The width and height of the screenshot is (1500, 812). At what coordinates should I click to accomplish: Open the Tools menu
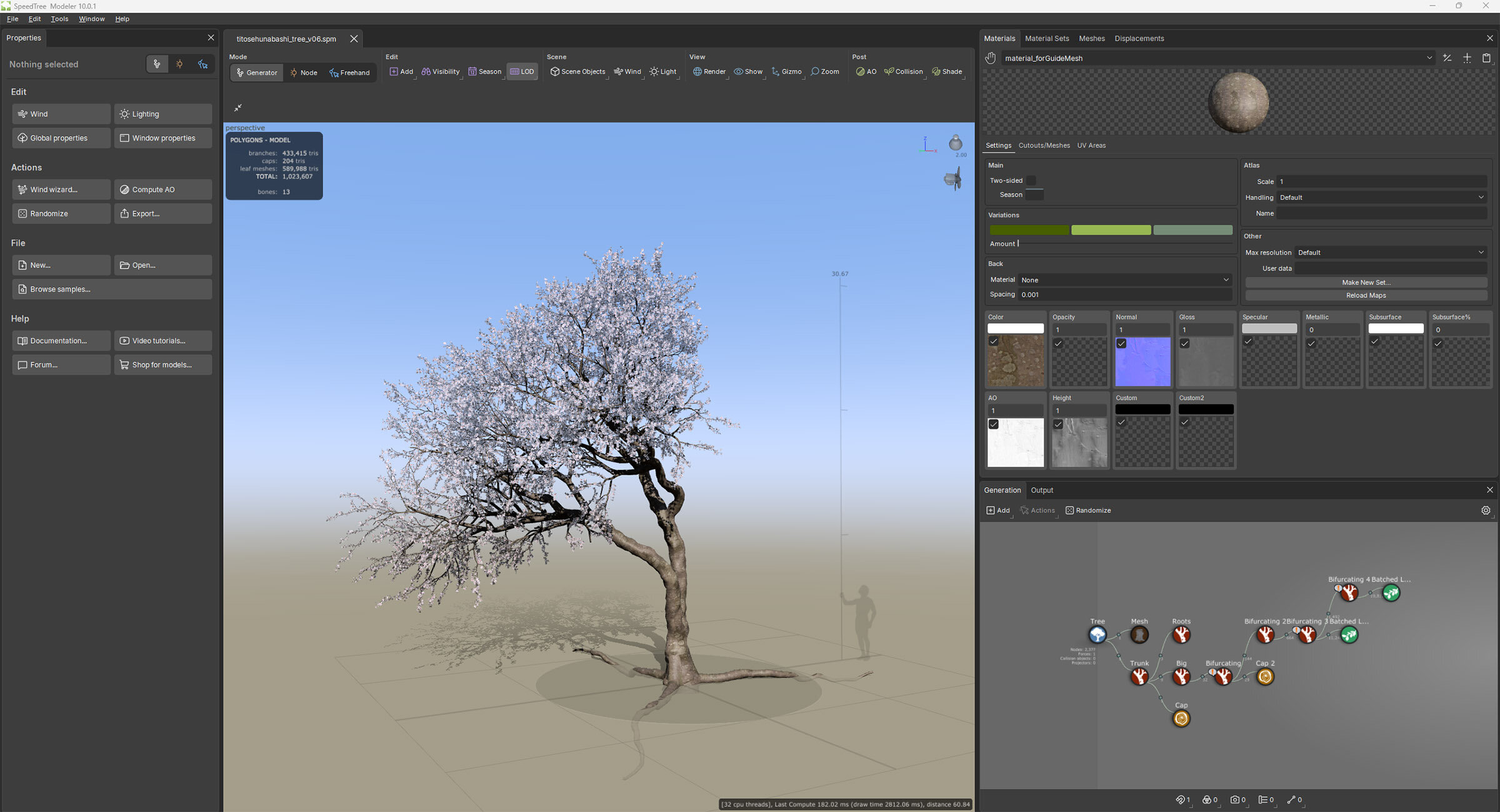click(x=59, y=19)
